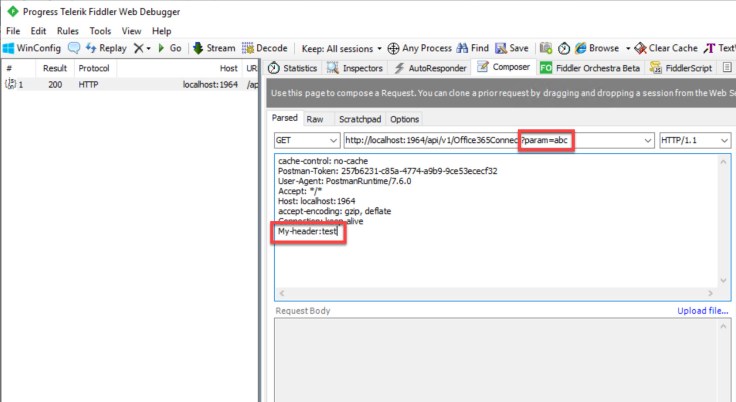Click inside the Request Body text area
Image resolution: width=736 pixels, height=402 pixels.
(500, 360)
